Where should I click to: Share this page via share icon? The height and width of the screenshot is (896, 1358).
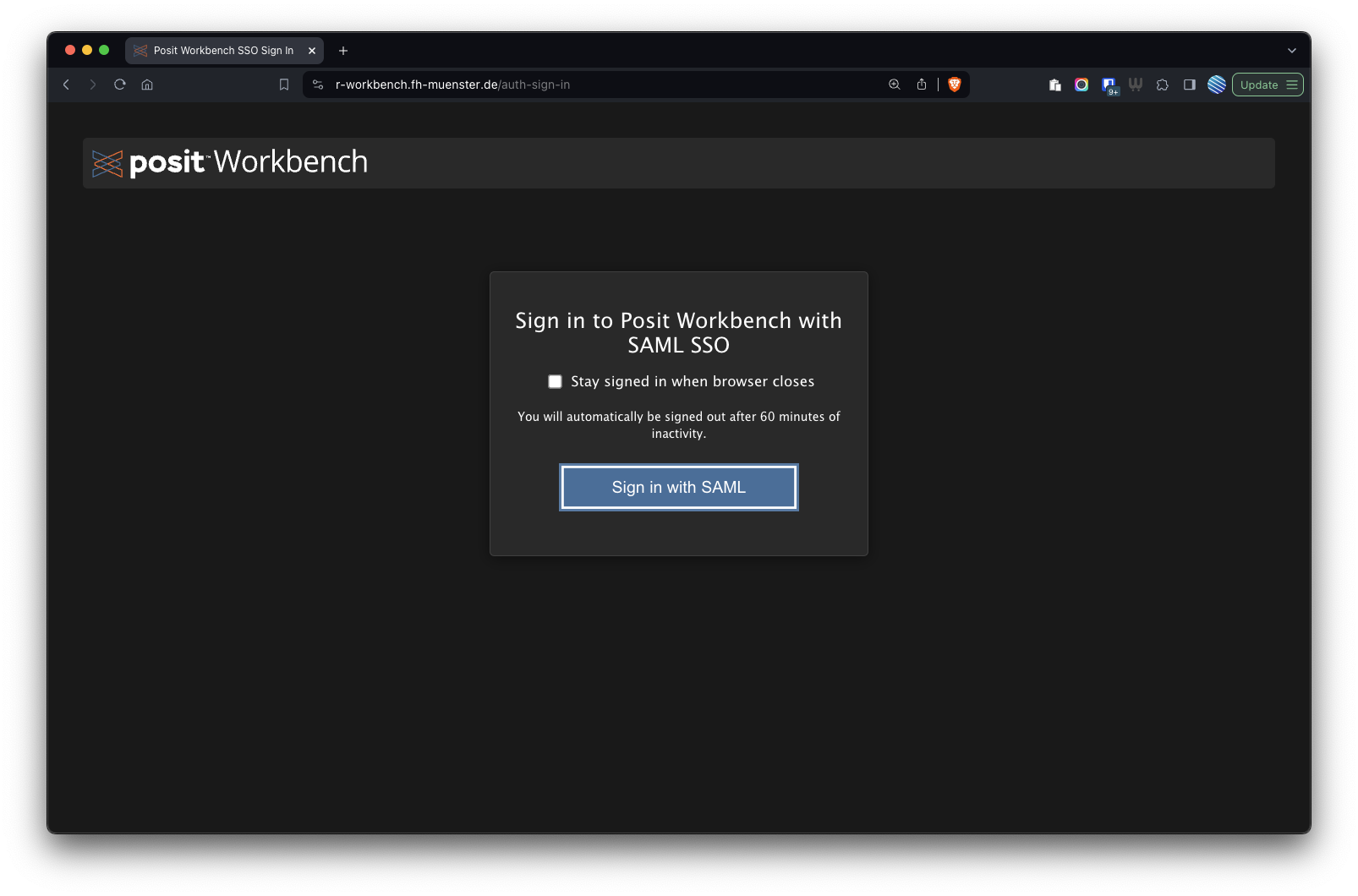tap(922, 85)
